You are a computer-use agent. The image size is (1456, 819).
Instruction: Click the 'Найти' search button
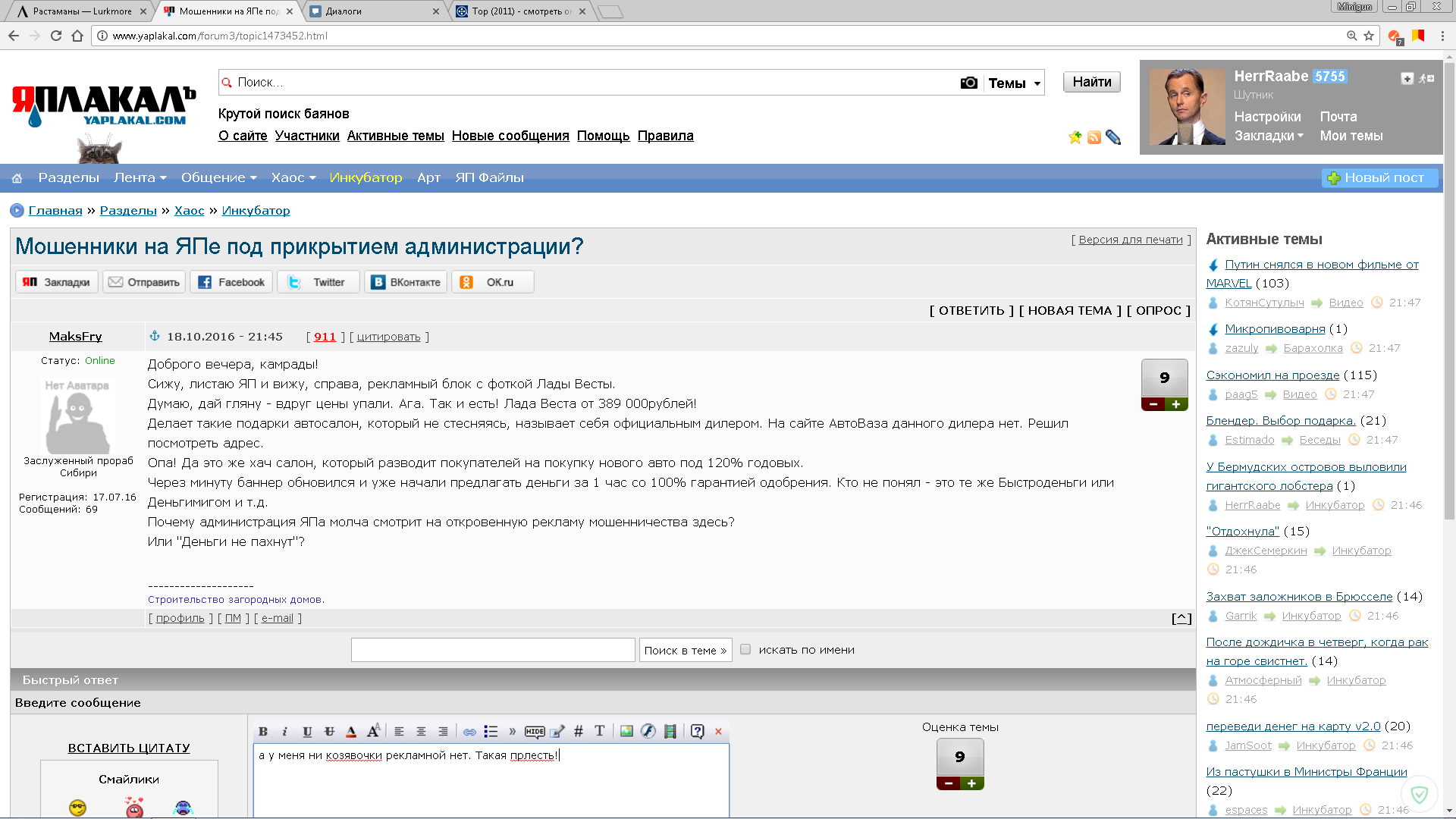coord(1092,82)
